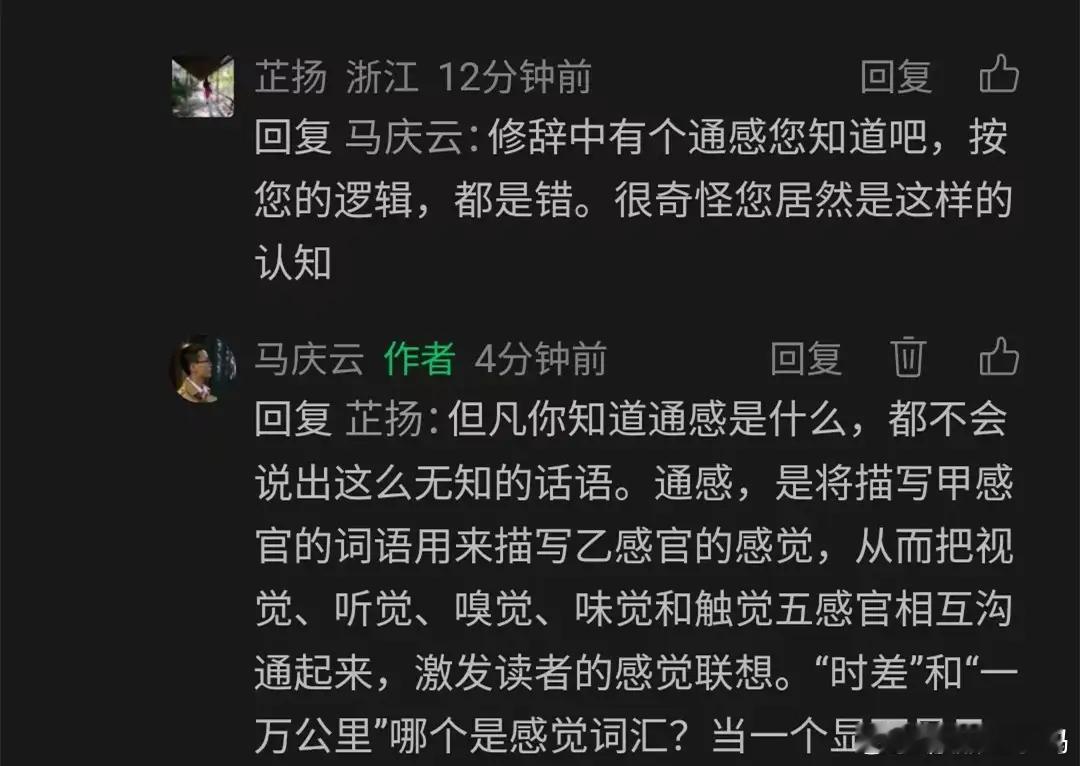
Task: Tap 回复 button beside the trash icon
Action: click(806, 359)
